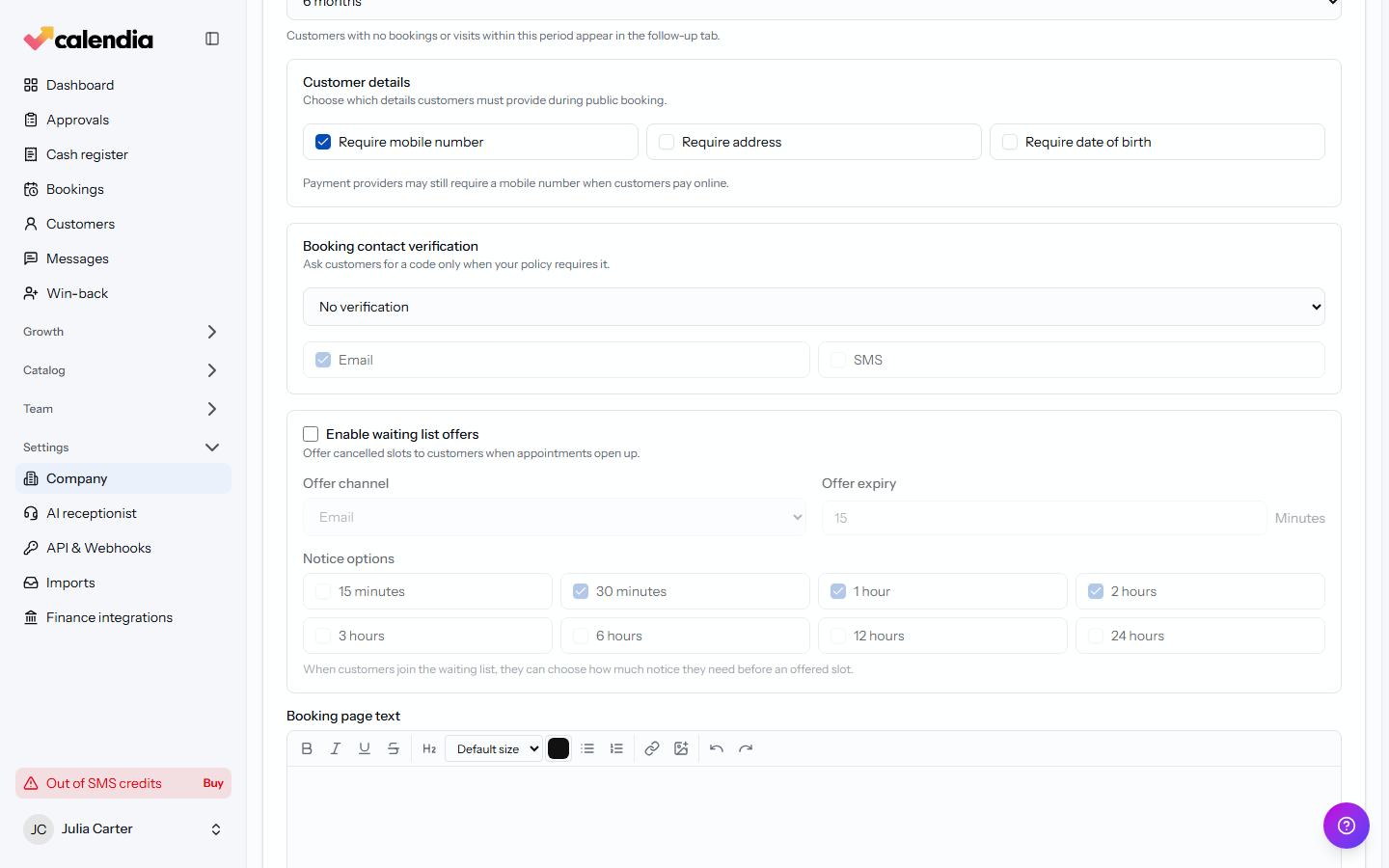Uncheck Require mobile number
1389x868 pixels.
323,142
